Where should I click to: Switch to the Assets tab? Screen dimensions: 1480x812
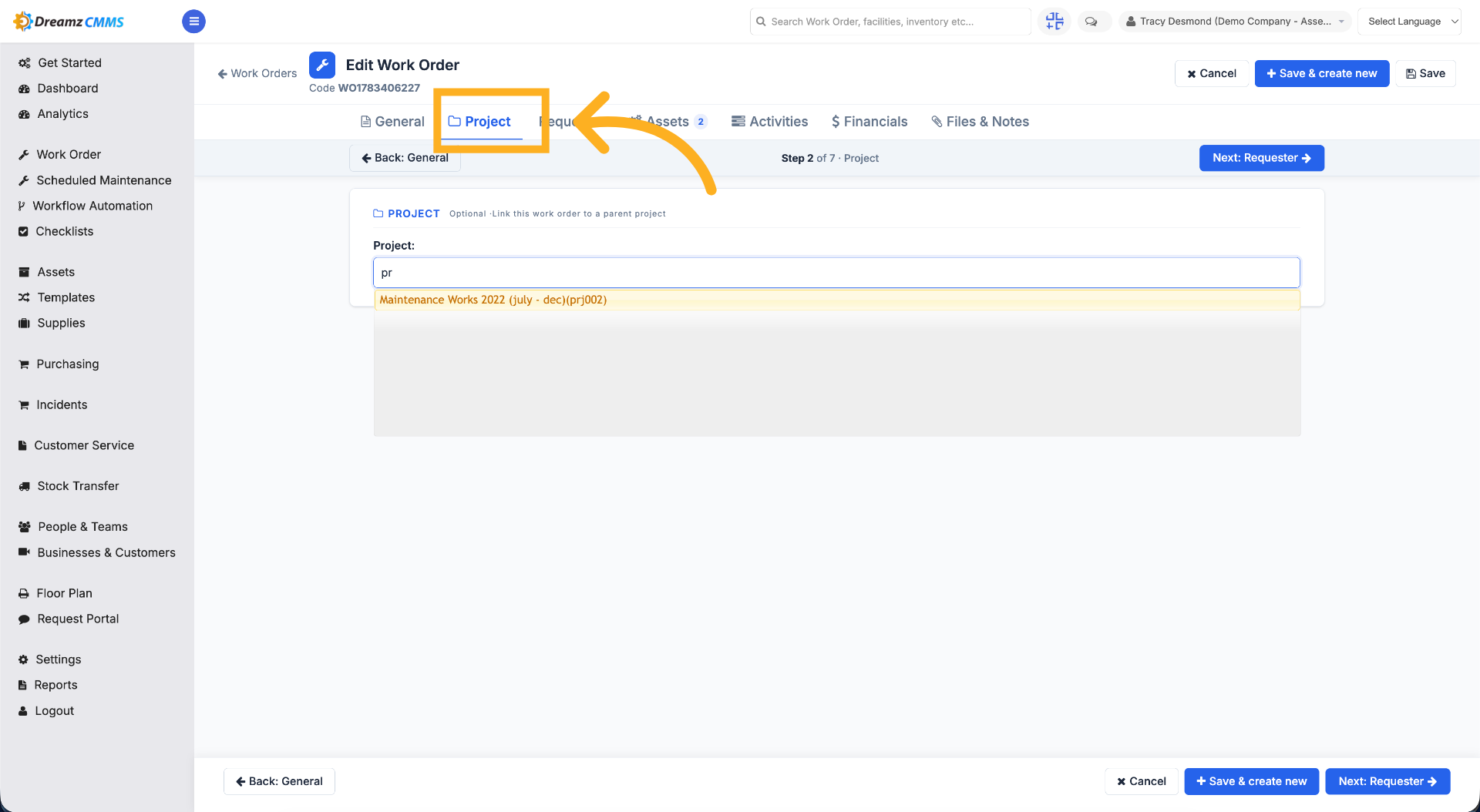668,122
